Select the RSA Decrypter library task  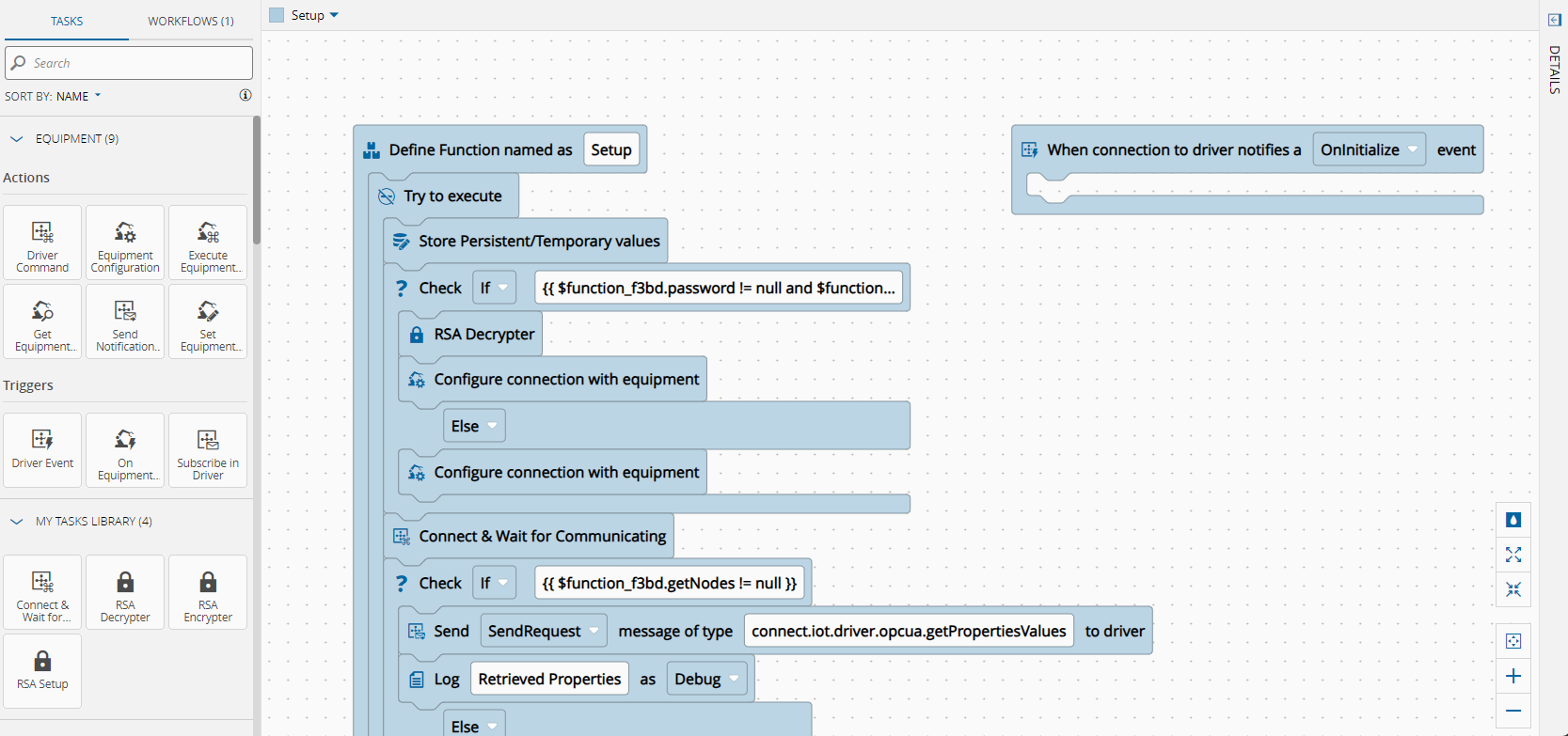(x=125, y=592)
